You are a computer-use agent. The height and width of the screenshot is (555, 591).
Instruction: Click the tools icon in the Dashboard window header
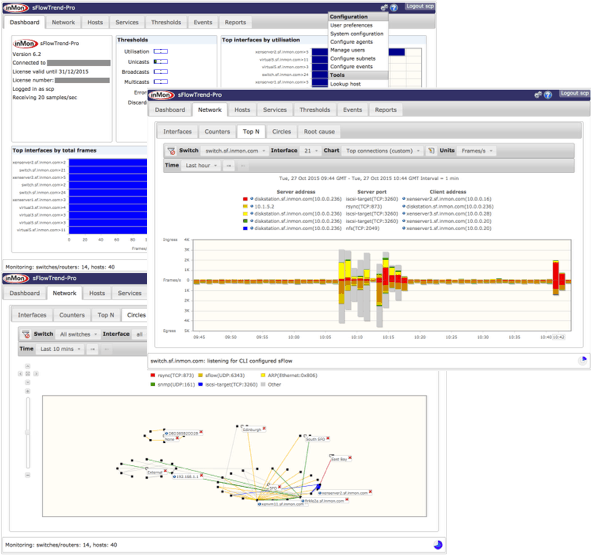[384, 8]
